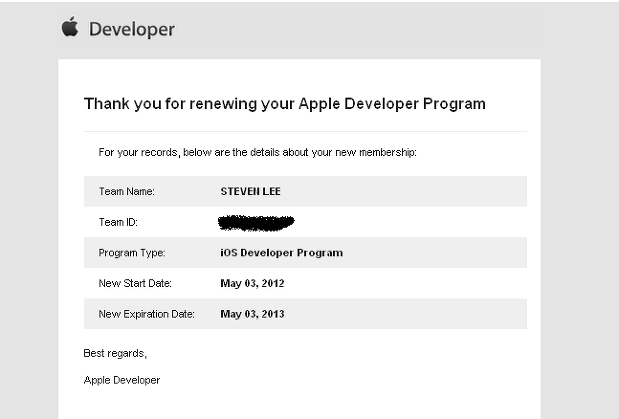
Task: Click the Apple logo icon
Action: pos(70,26)
